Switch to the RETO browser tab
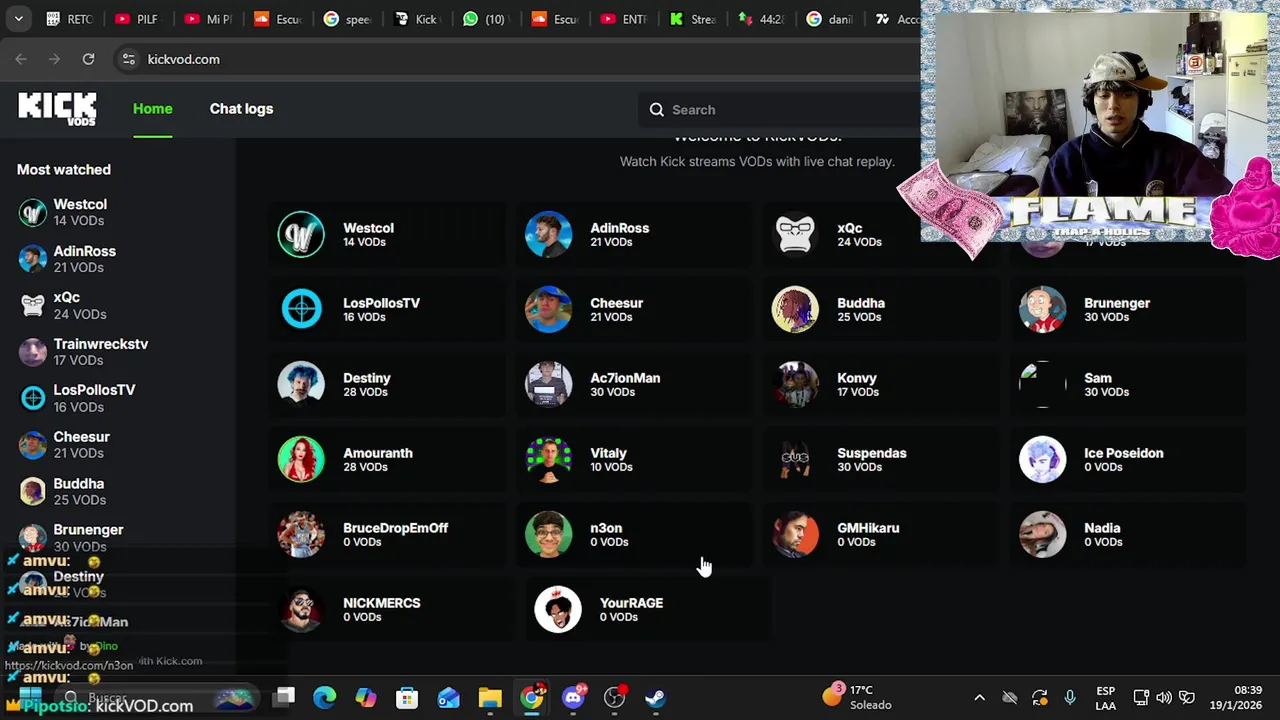The image size is (1280, 720). coord(69,19)
